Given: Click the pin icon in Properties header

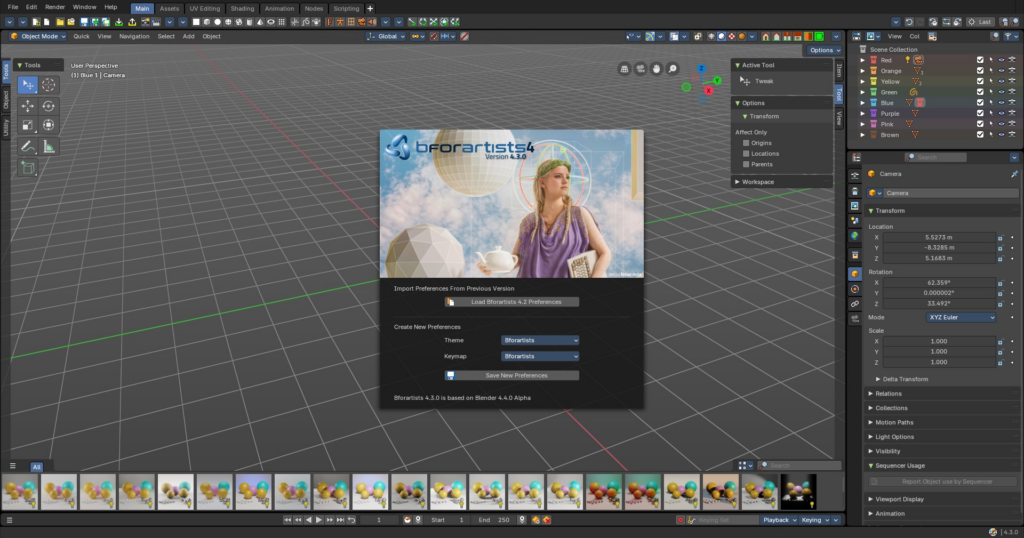Looking at the screenshot, I should pyautogui.click(x=1014, y=174).
